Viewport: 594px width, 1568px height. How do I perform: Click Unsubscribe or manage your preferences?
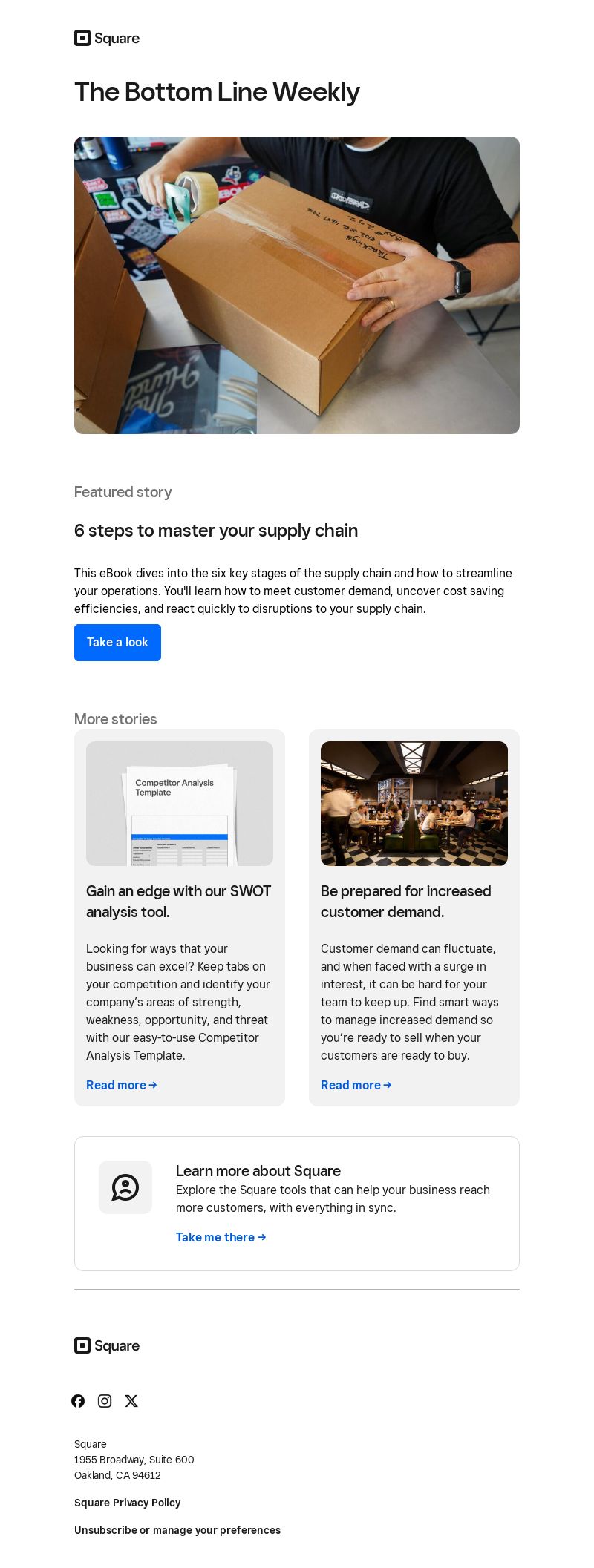[x=177, y=1530]
